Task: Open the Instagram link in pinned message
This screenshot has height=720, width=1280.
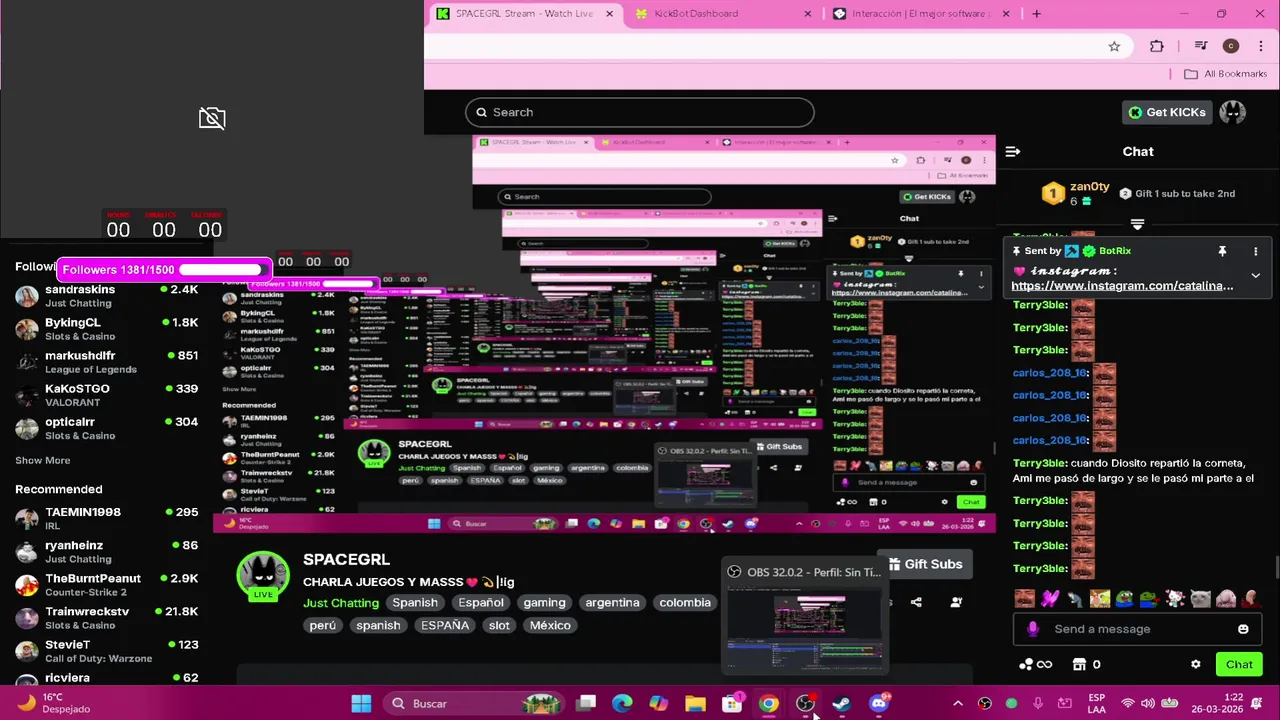Action: 1122,286
